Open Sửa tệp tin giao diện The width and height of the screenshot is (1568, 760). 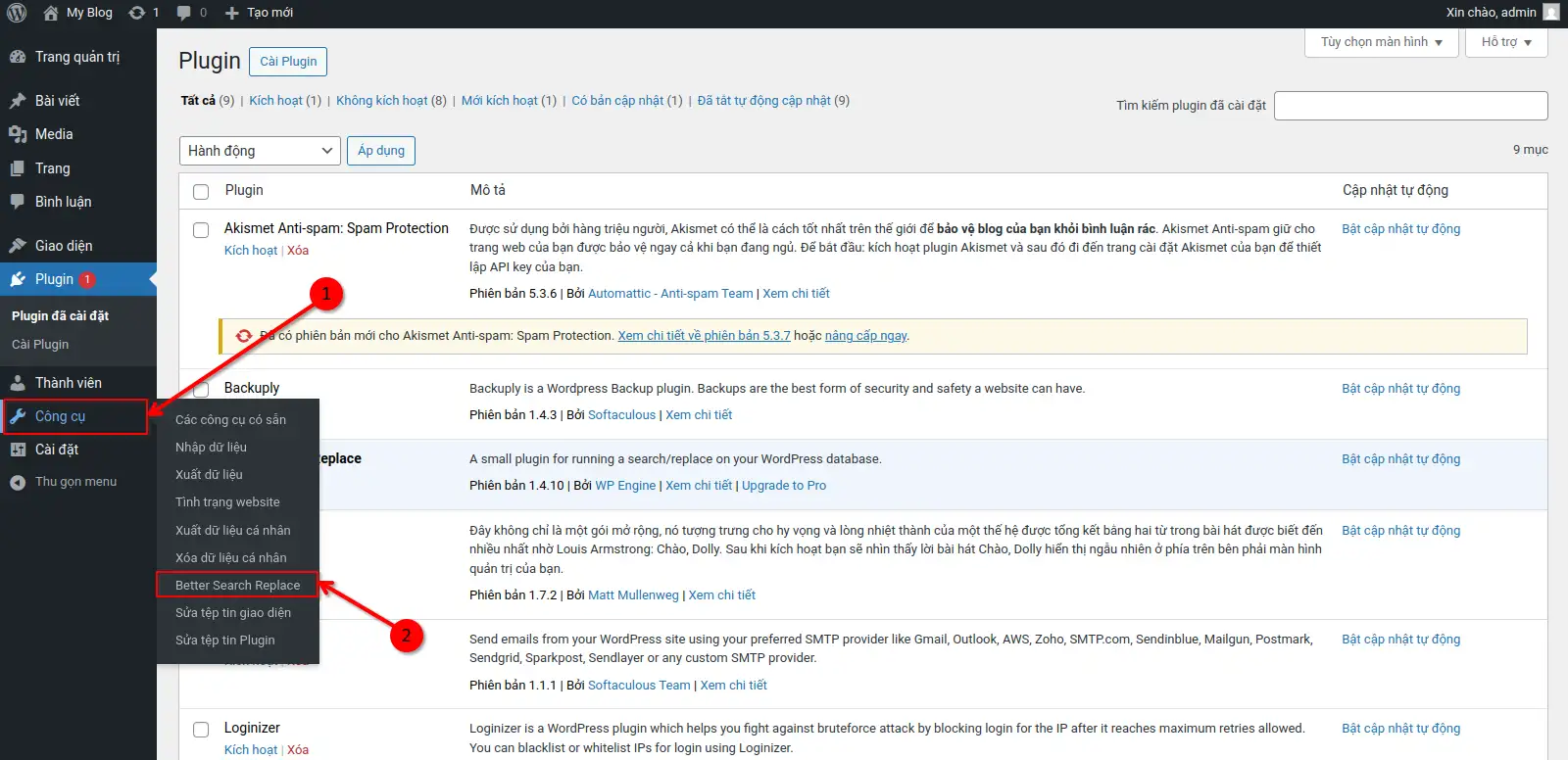point(233,612)
